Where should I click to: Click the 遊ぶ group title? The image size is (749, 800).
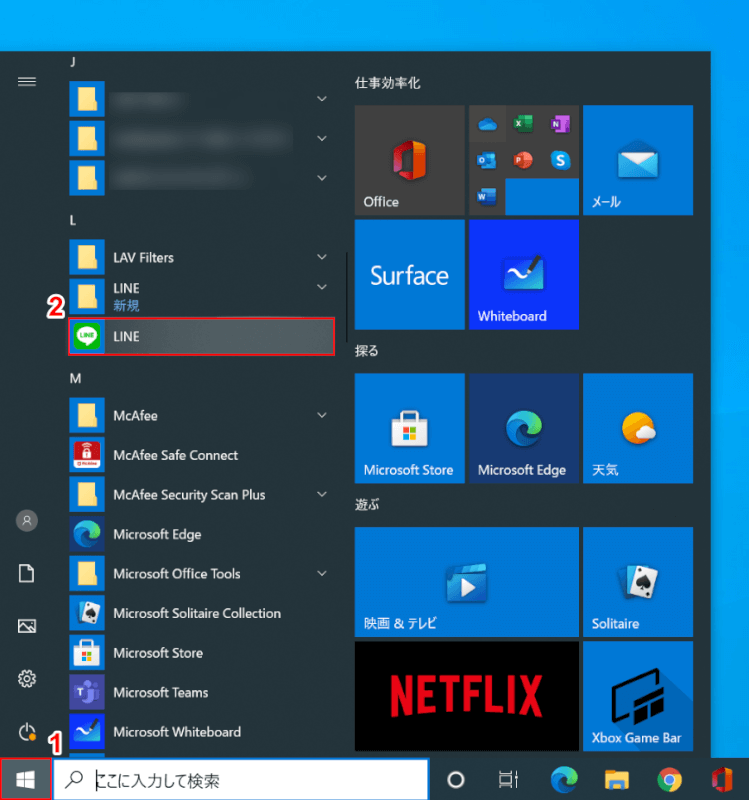[x=367, y=505]
